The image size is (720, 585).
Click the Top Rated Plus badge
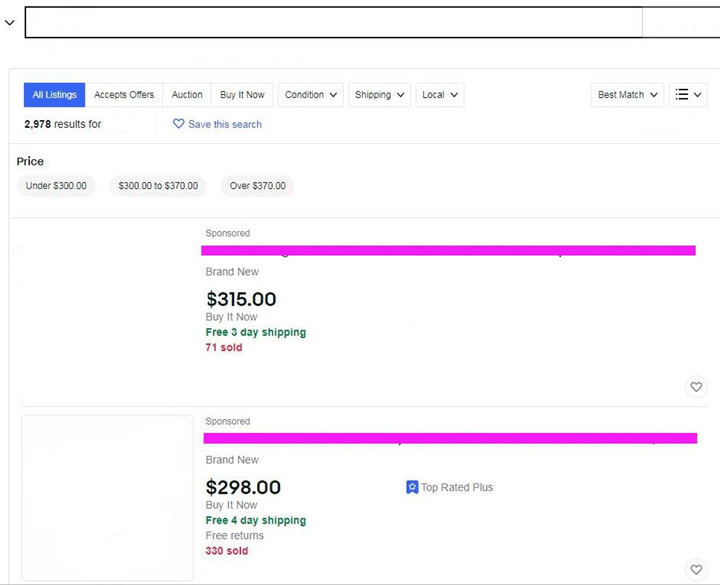click(449, 488)
